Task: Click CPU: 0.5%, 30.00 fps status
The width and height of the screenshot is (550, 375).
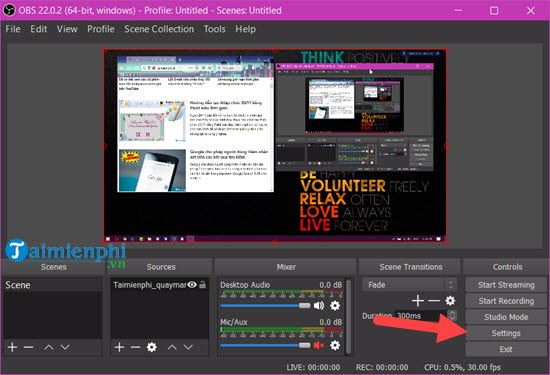Action: click(462, 367)
